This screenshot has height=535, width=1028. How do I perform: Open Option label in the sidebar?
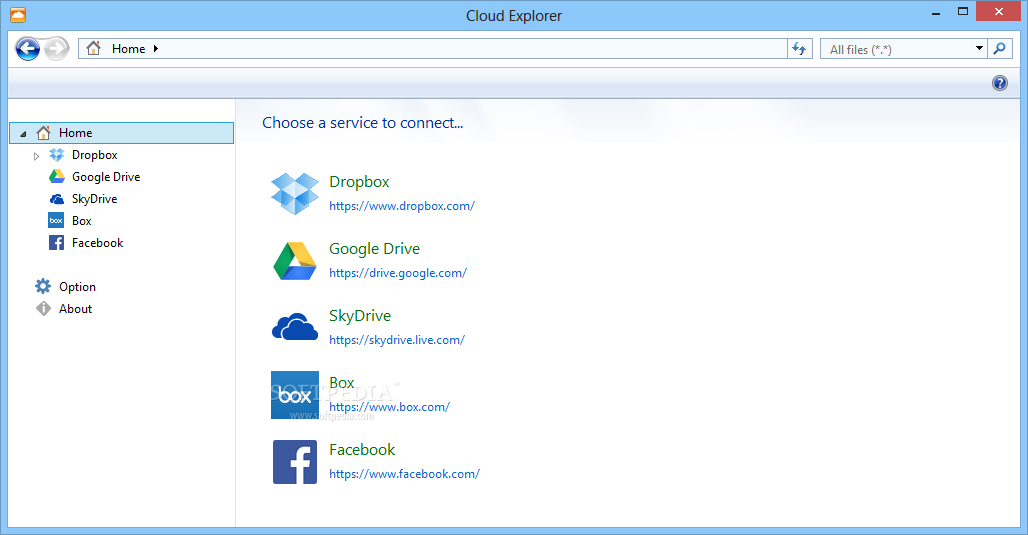coord(77,287)
